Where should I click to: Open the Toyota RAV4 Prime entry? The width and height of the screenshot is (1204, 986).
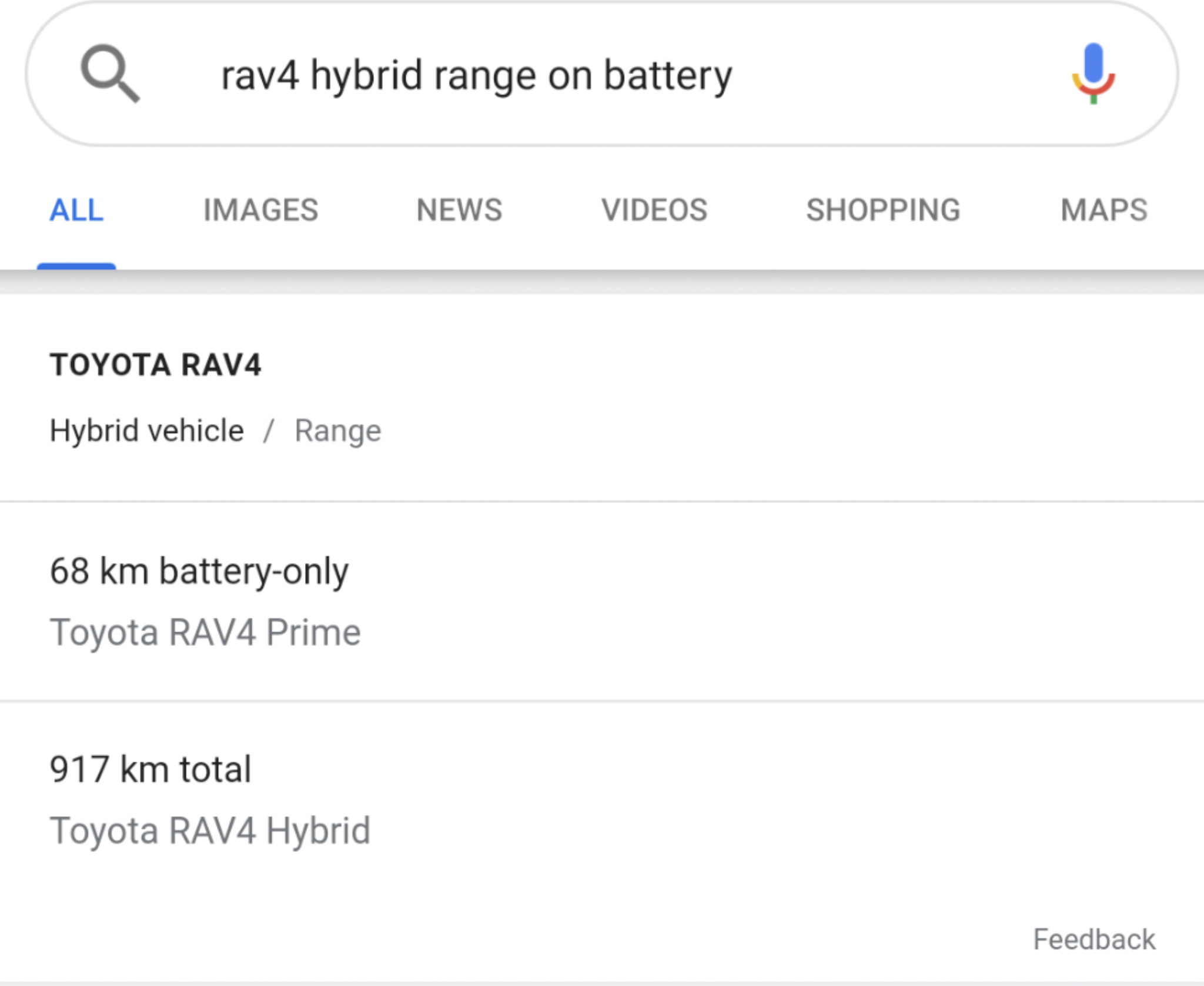205,633
